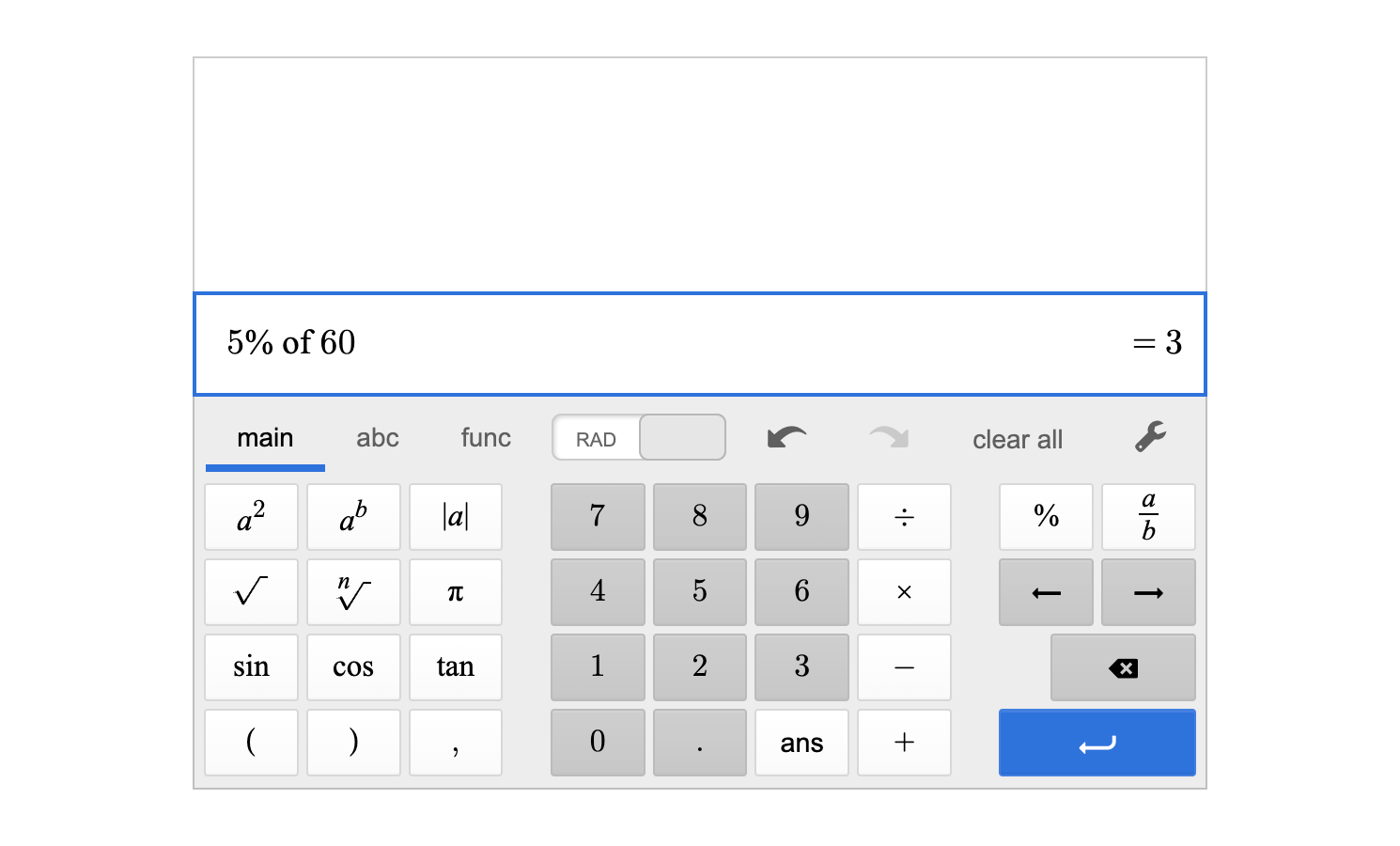Screen dimensions: 1400x846
Task: Click the clear all button
Action: (1018, 439)
